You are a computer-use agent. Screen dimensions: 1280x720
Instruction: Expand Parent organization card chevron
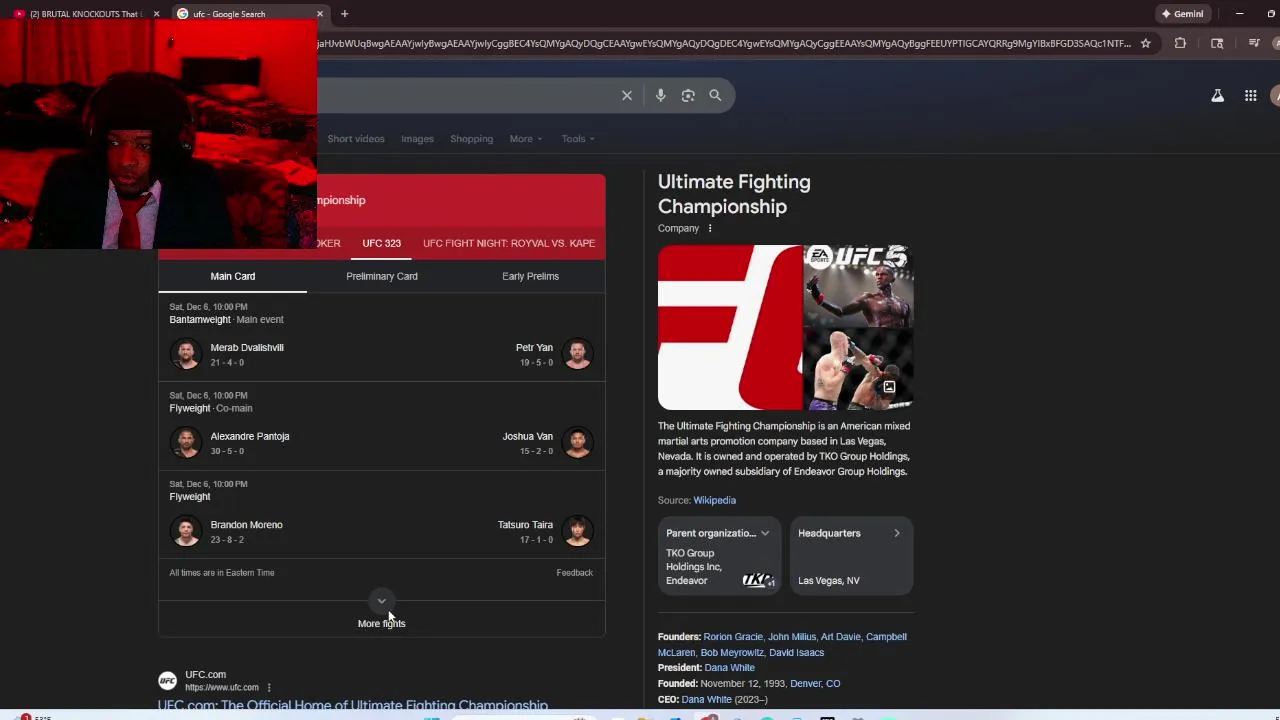tap(765, 533)
